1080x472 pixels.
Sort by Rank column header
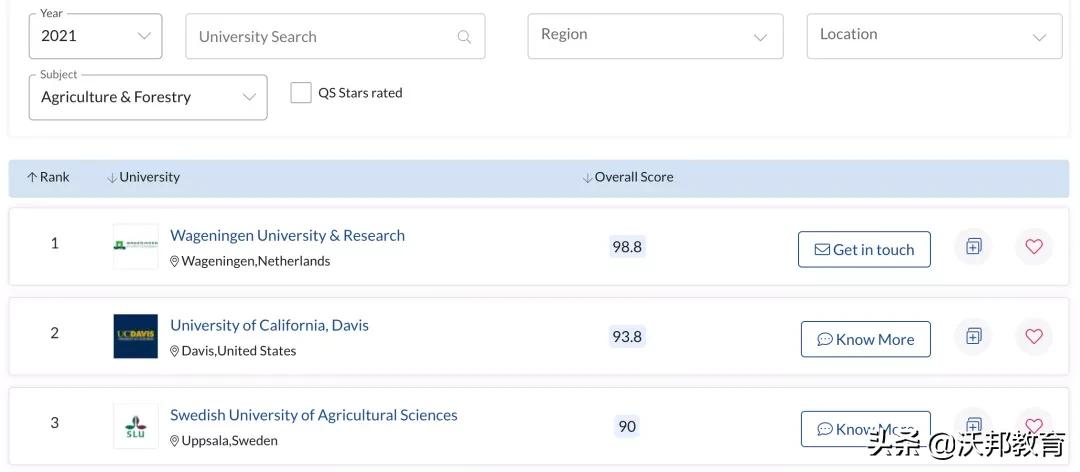tap(48, 177)
